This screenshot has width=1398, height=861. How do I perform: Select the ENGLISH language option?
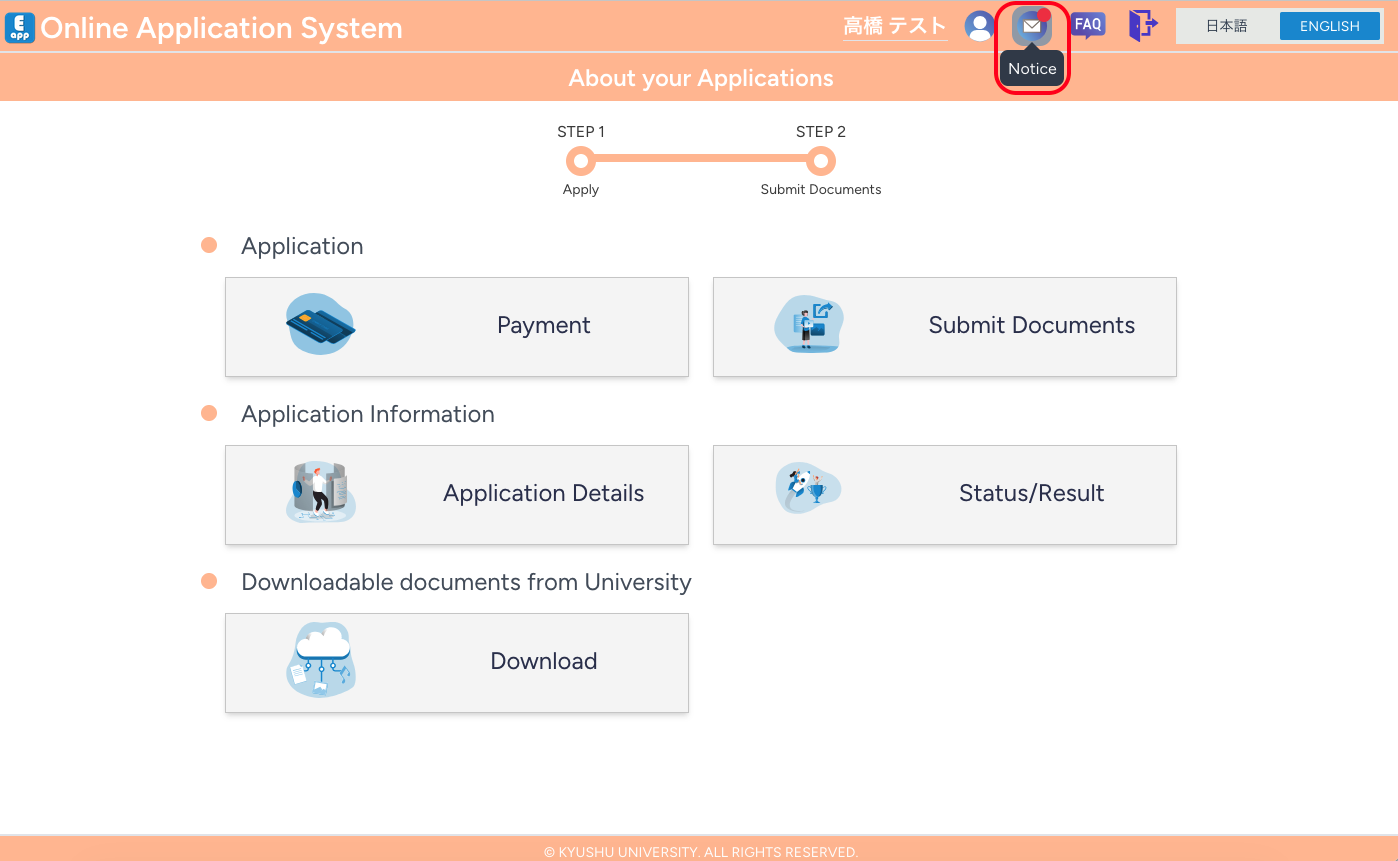click(x=1329, y=26)
